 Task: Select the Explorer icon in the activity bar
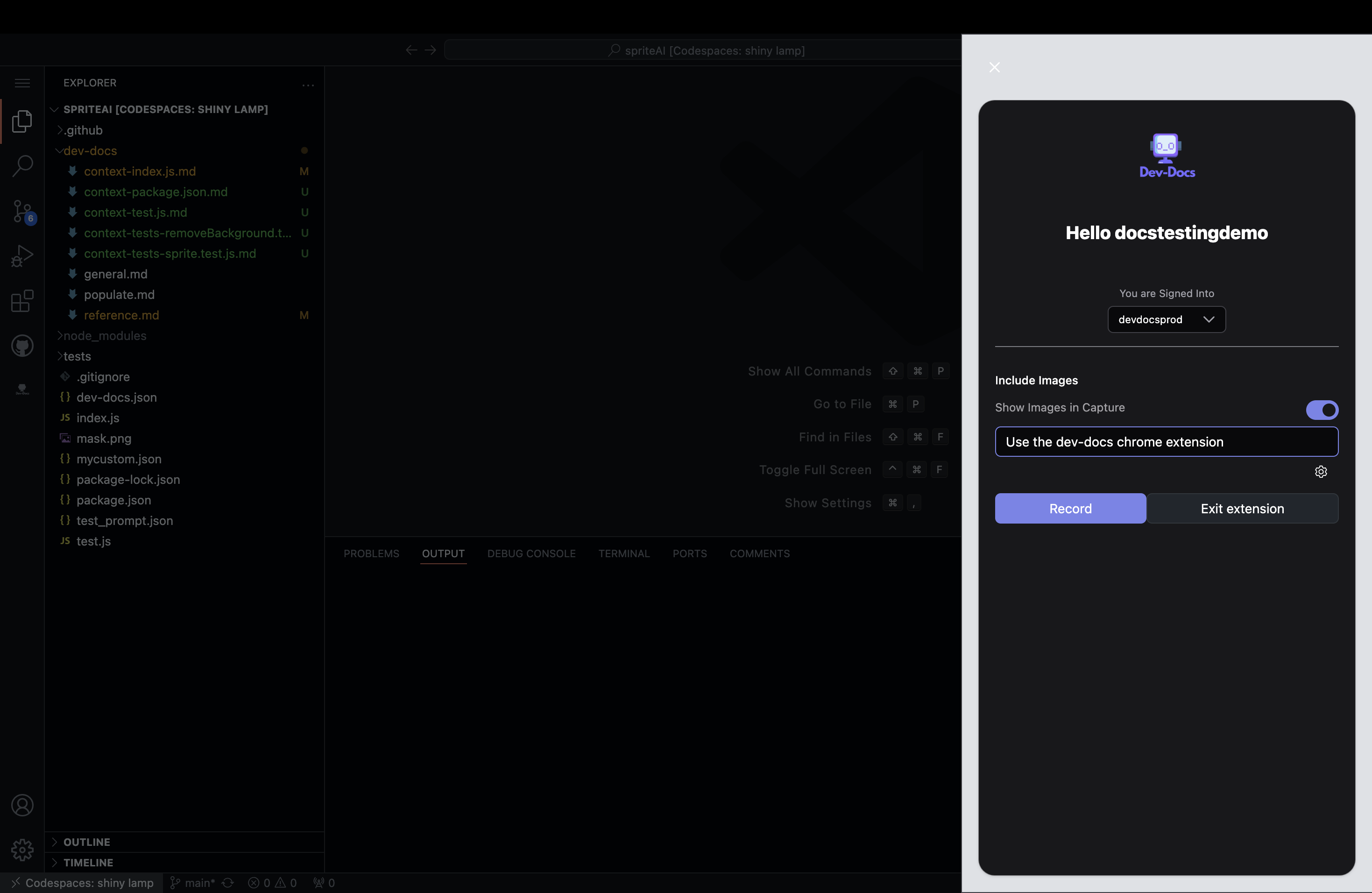pyautogui.click(x=22, y=121)
